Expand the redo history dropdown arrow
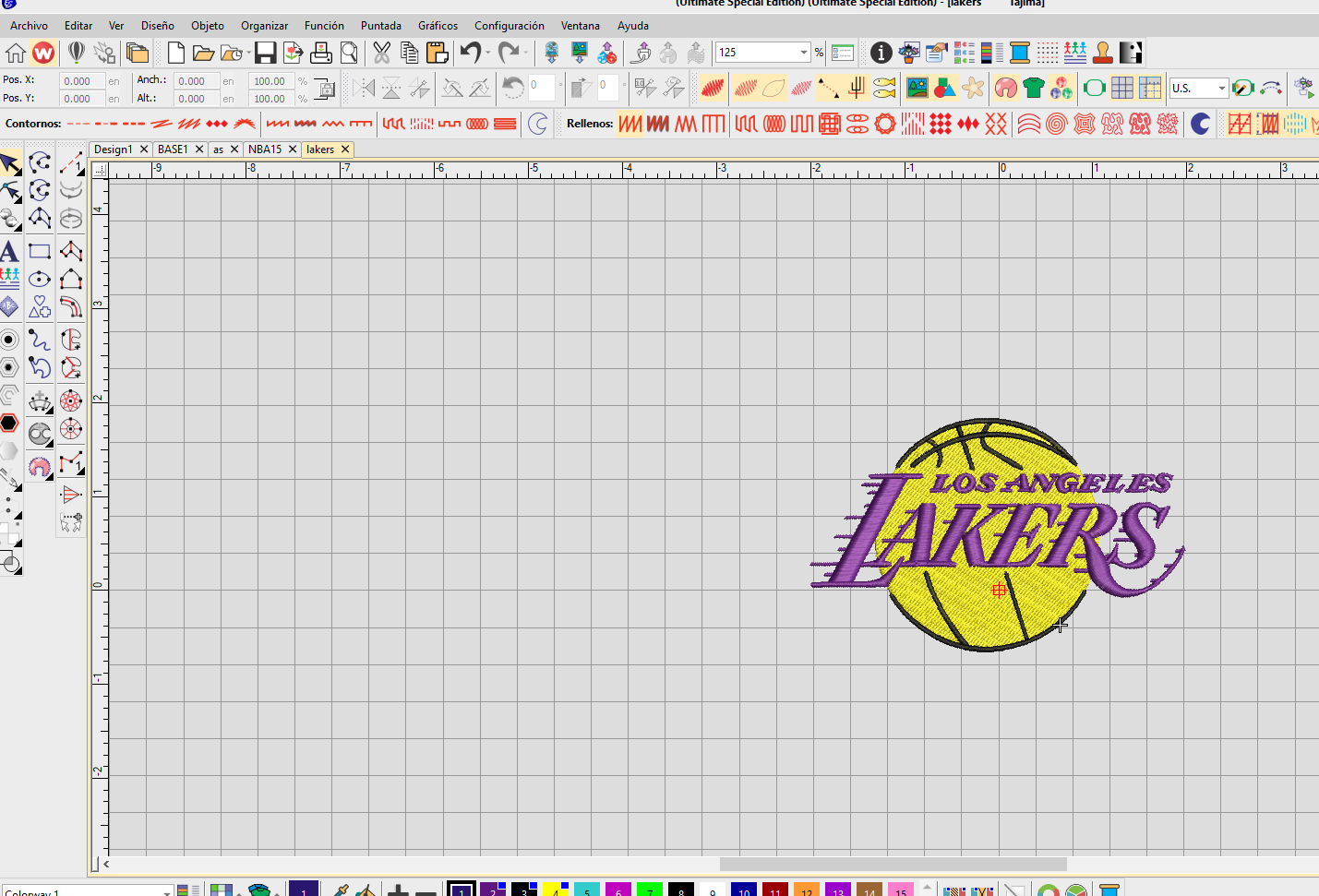Viewport: 1319px width, 896px height. (525, 53)
